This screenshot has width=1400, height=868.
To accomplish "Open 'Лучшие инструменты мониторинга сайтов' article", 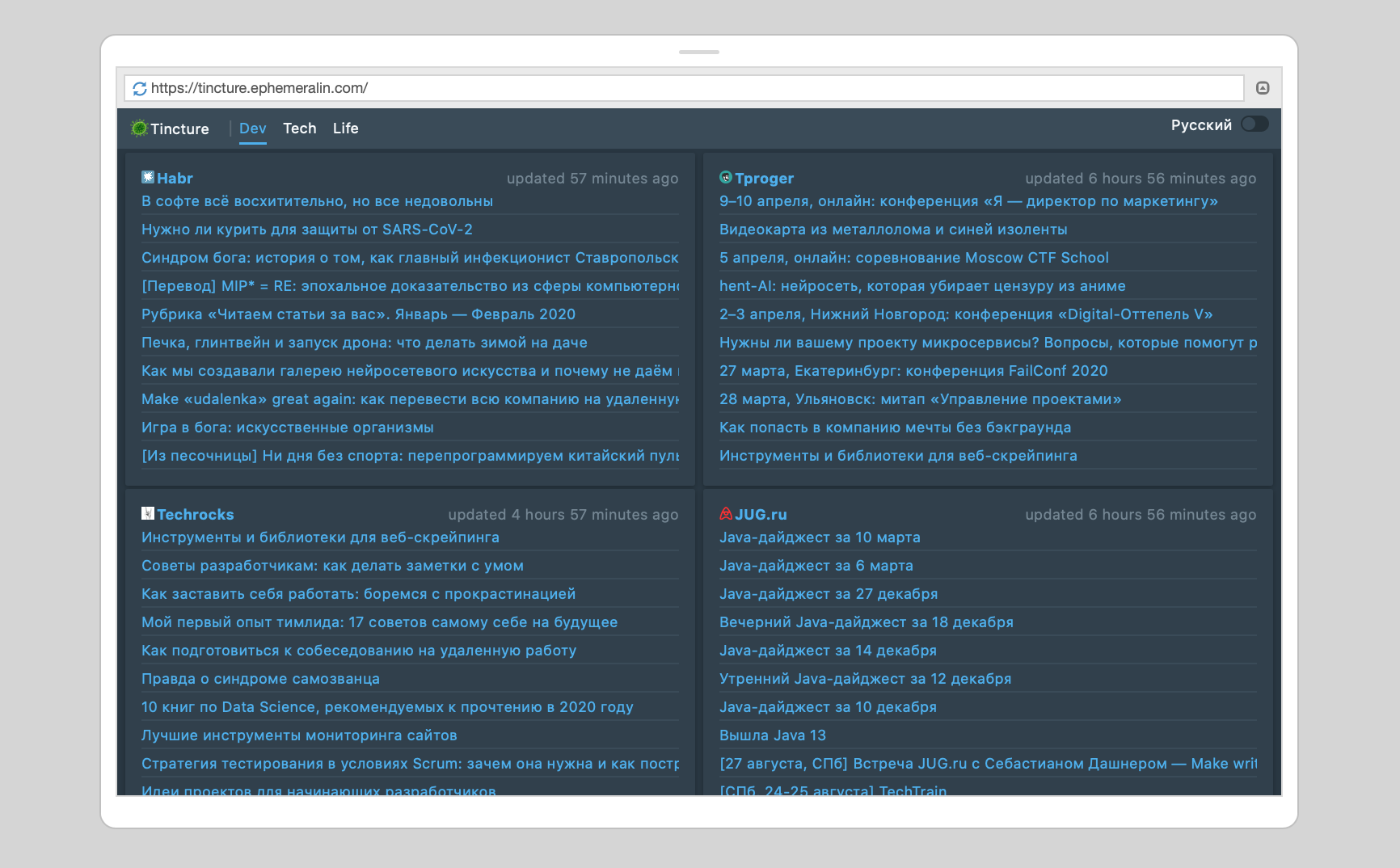I will [x=299, y=735].
